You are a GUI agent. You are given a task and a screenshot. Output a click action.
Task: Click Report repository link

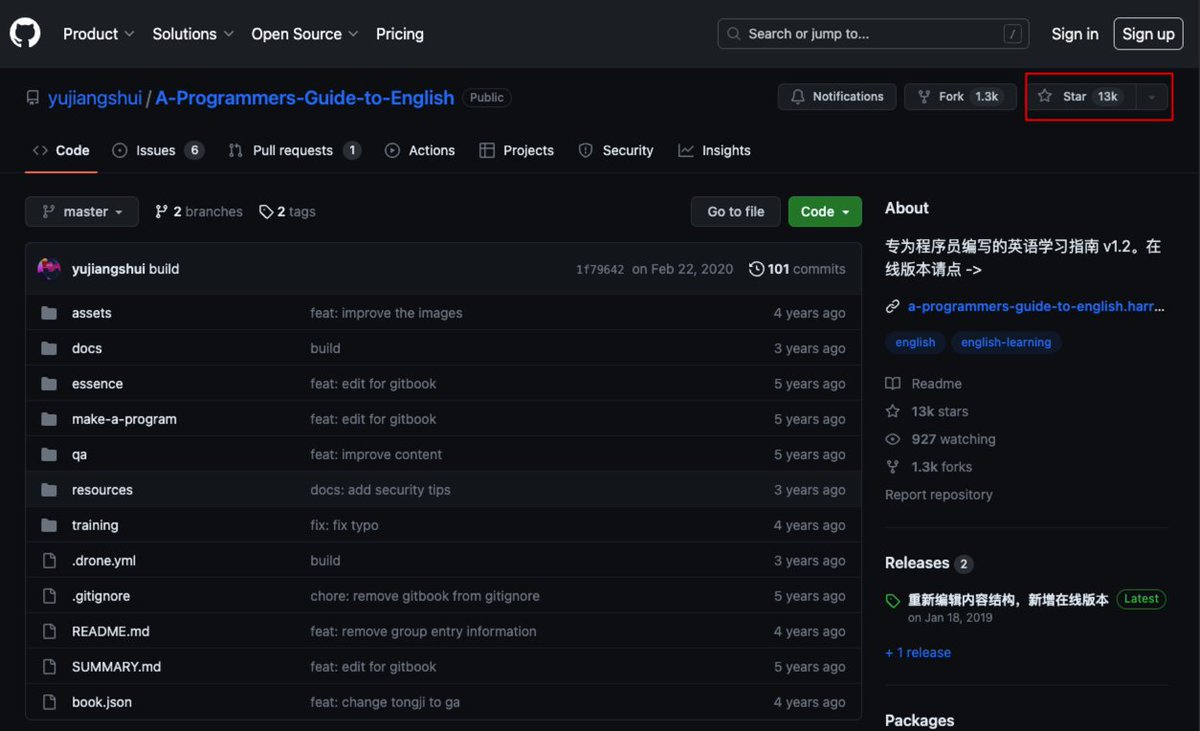pos(939,495)
